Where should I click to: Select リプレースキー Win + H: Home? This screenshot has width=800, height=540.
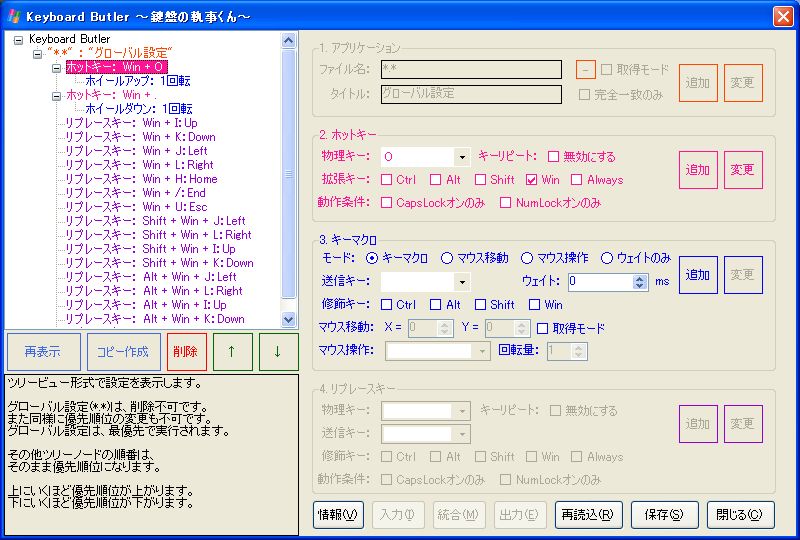(141, 179)
